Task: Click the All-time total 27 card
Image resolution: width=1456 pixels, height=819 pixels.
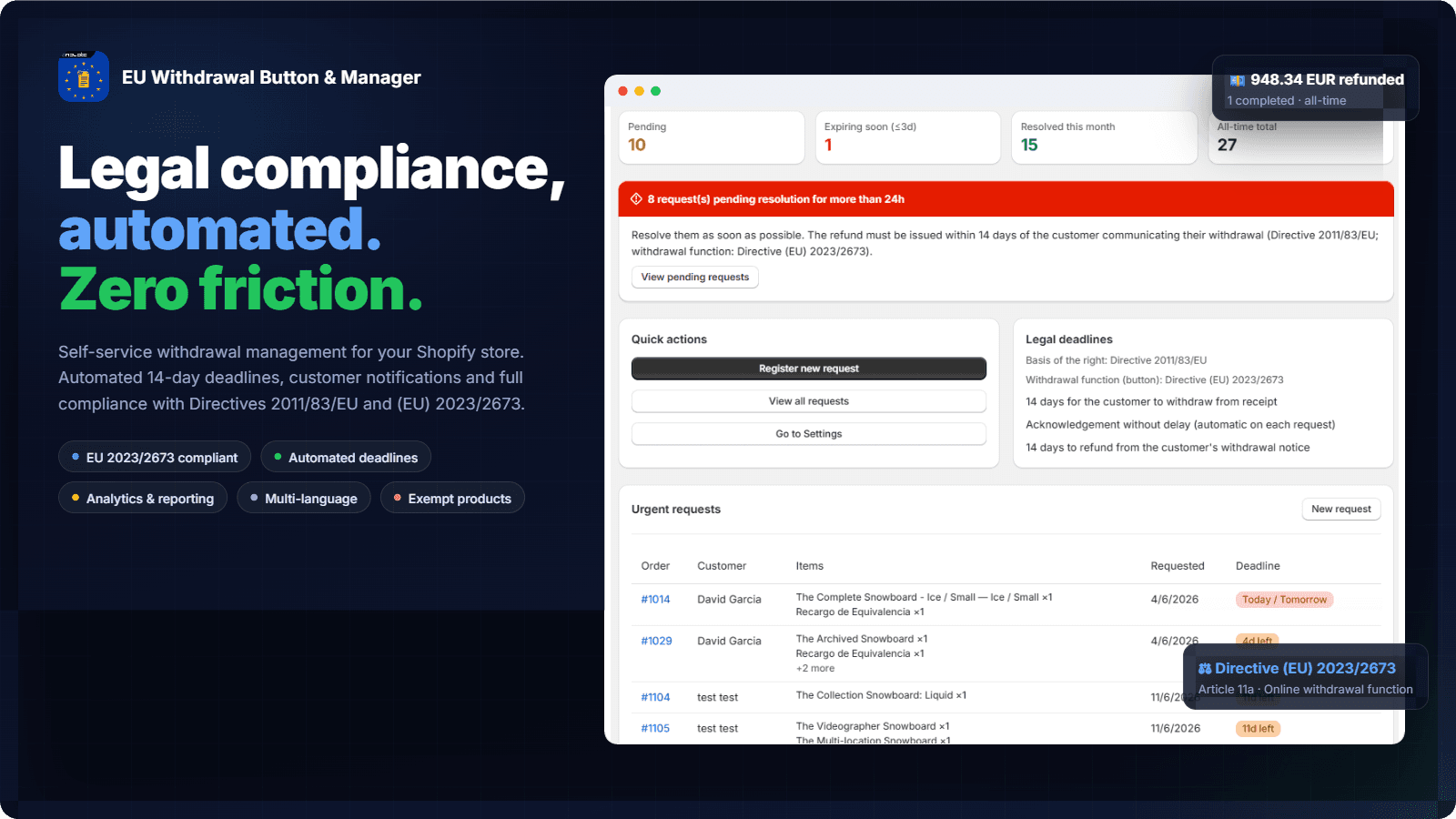Action: 1301,137
